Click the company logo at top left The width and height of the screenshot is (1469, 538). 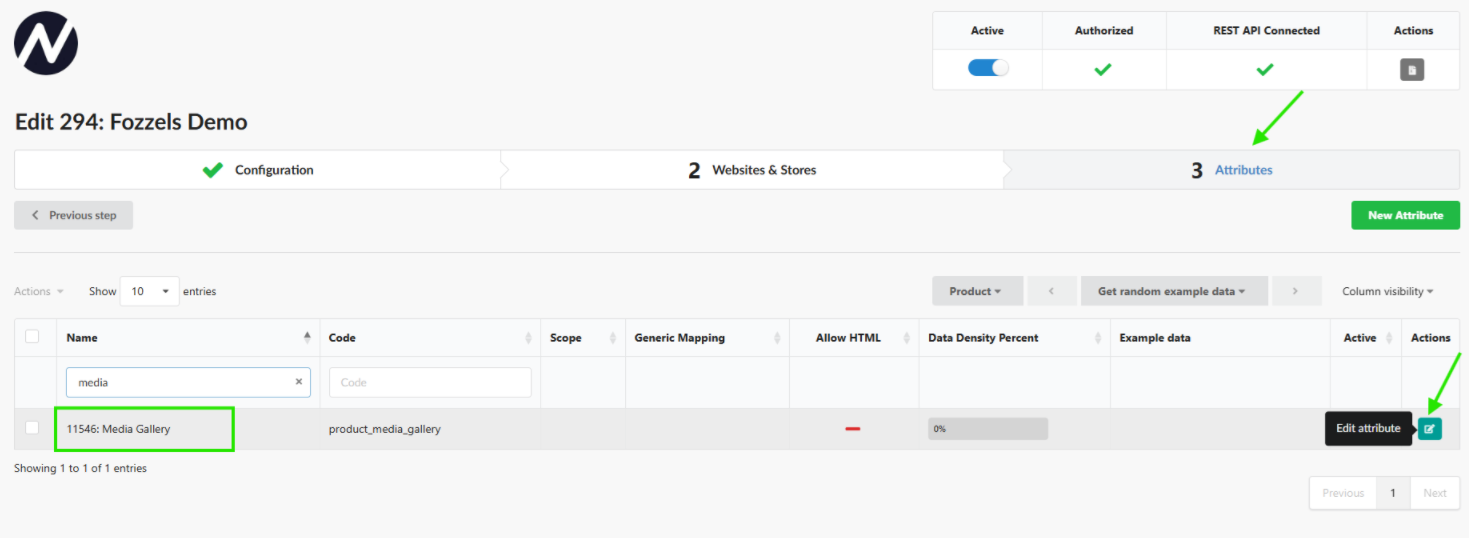point(46,43)
